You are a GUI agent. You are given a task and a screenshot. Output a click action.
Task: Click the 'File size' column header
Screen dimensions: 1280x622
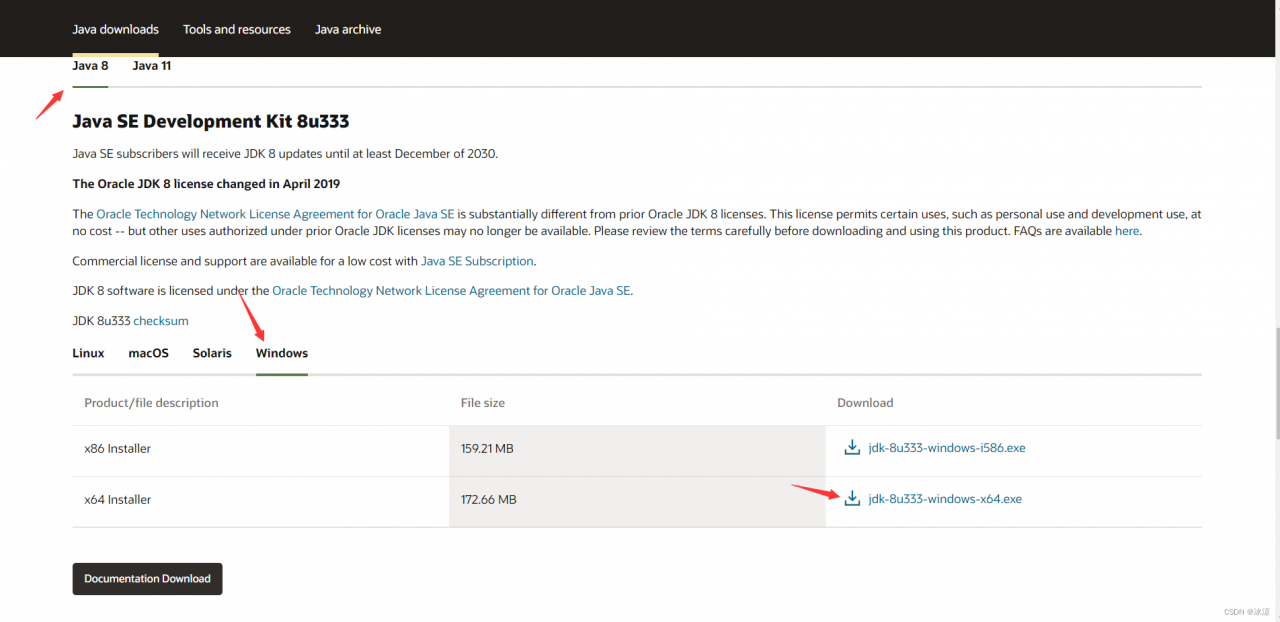(483, 403)
